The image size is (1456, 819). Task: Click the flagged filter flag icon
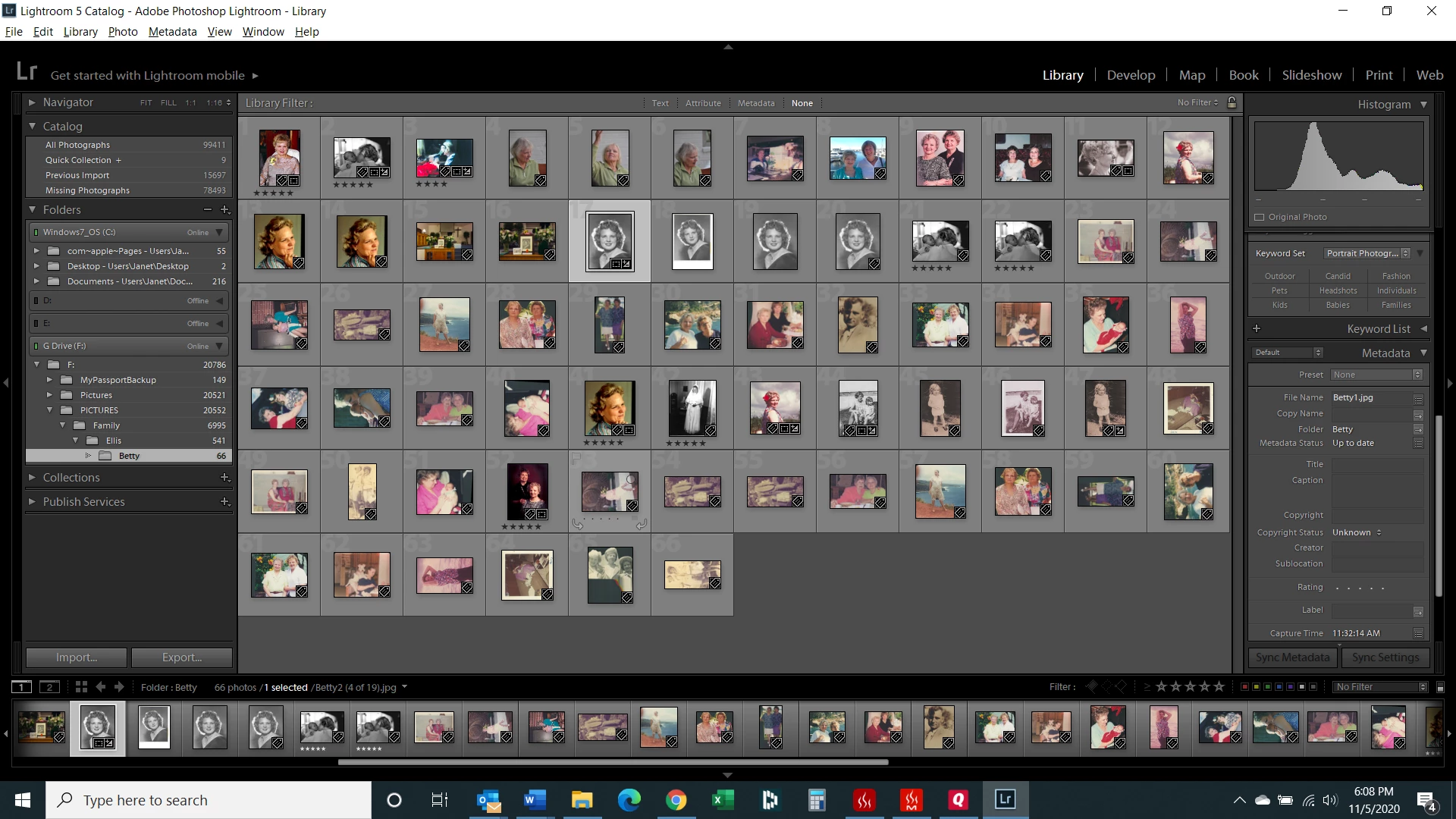click(1091, 687)
